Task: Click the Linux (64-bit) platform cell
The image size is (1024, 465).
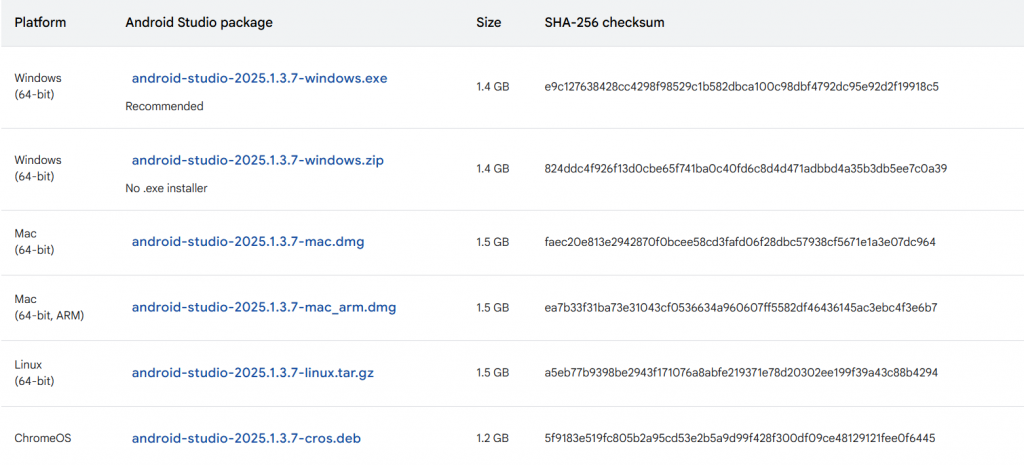Action: (34, 372)
